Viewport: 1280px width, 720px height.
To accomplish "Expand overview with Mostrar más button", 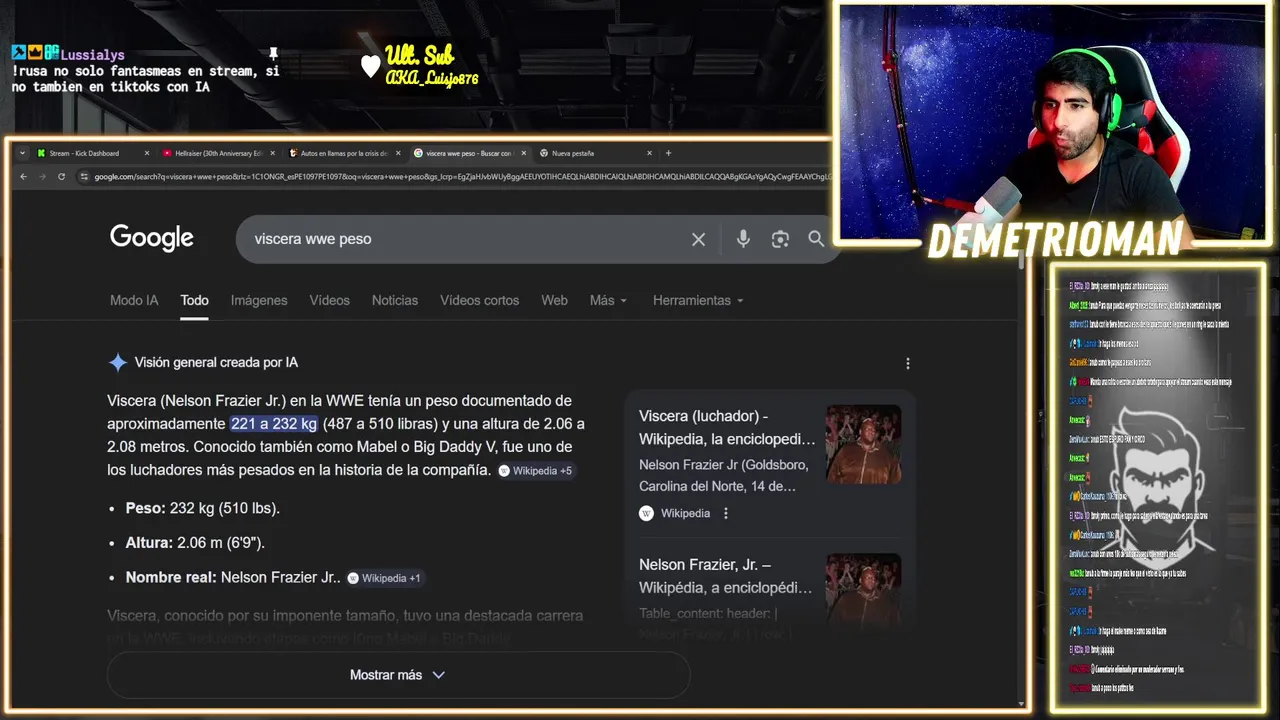I will [x=398, y=675].
